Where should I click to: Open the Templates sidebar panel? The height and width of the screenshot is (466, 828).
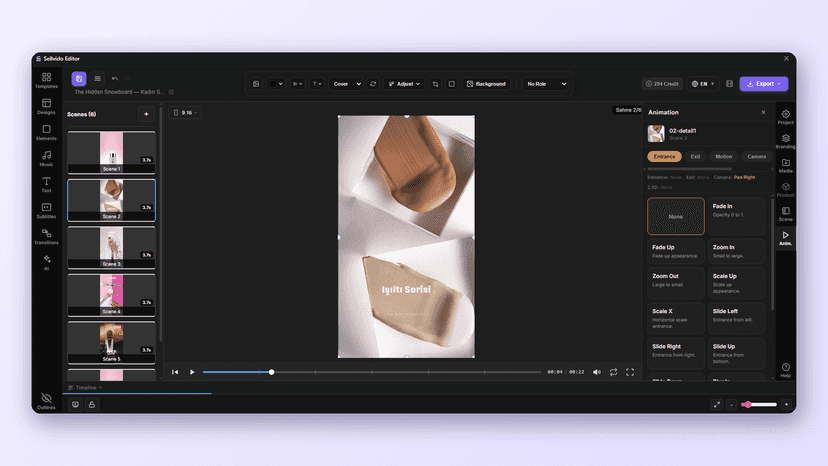46,80
